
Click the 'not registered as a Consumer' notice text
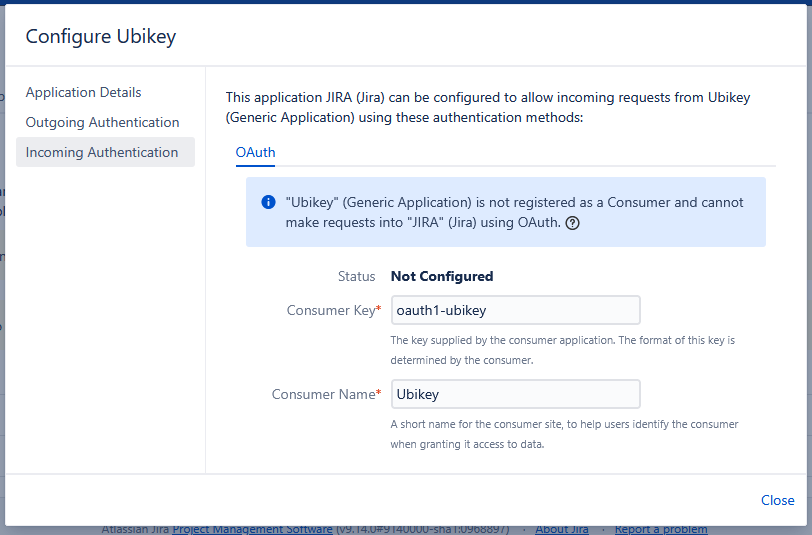coord(514,212)
